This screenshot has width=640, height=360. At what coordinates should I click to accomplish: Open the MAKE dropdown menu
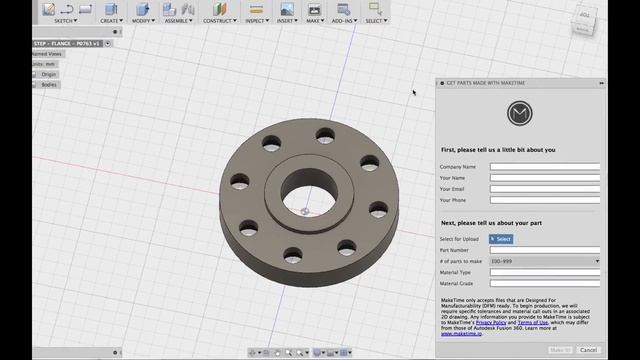pyautogui.click(x=315, y=20)
